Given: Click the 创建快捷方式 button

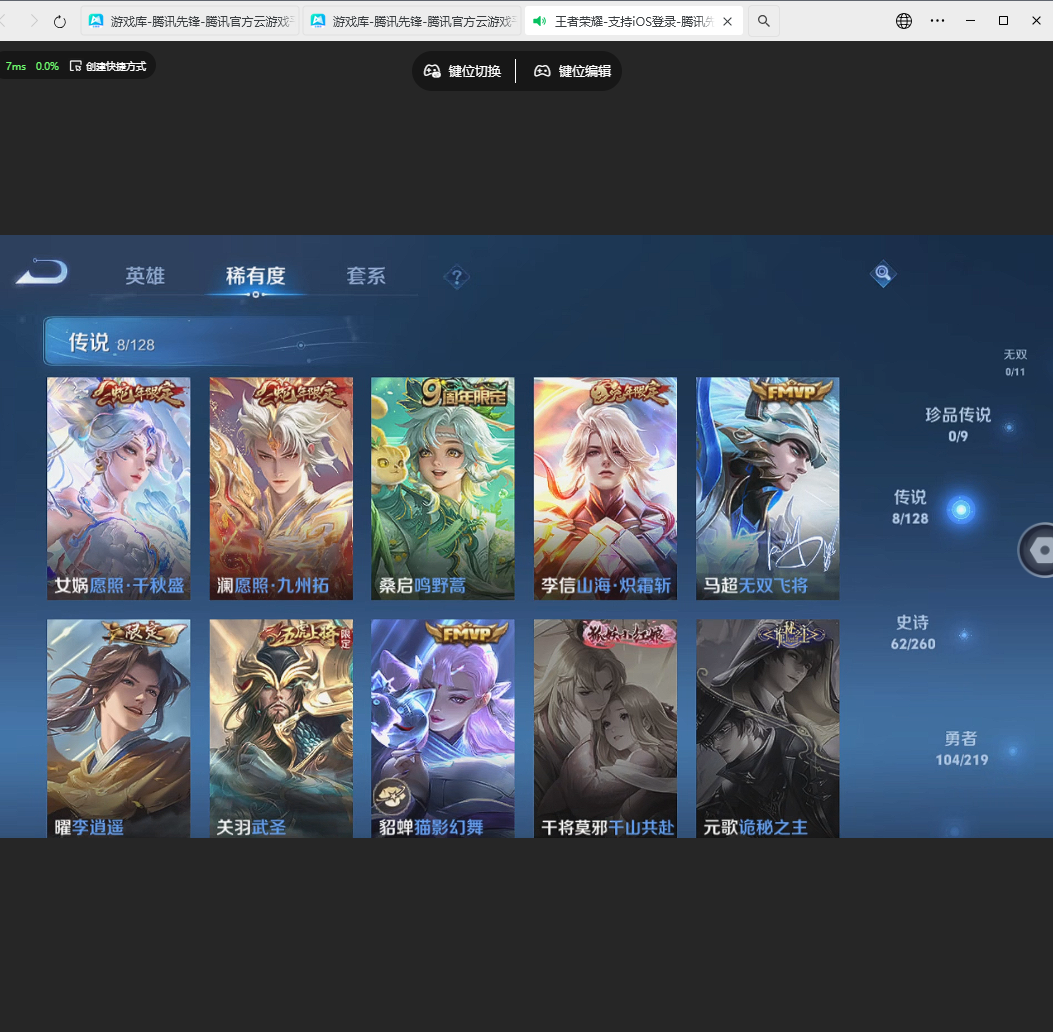Looking at the screenshot, I should pyautogui.click(x=108, y=65).
